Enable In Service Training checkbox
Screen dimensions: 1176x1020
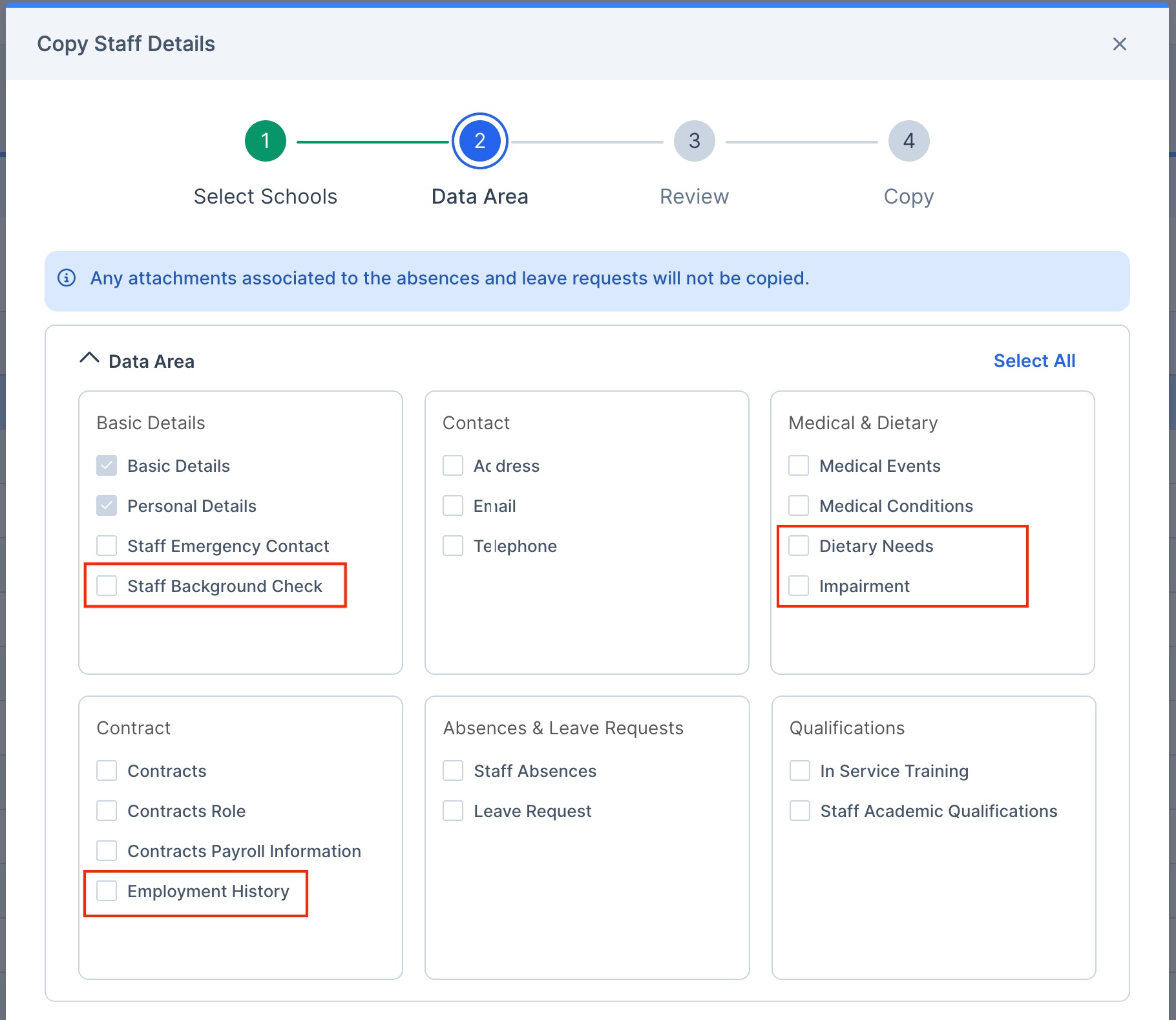(800, 770)
